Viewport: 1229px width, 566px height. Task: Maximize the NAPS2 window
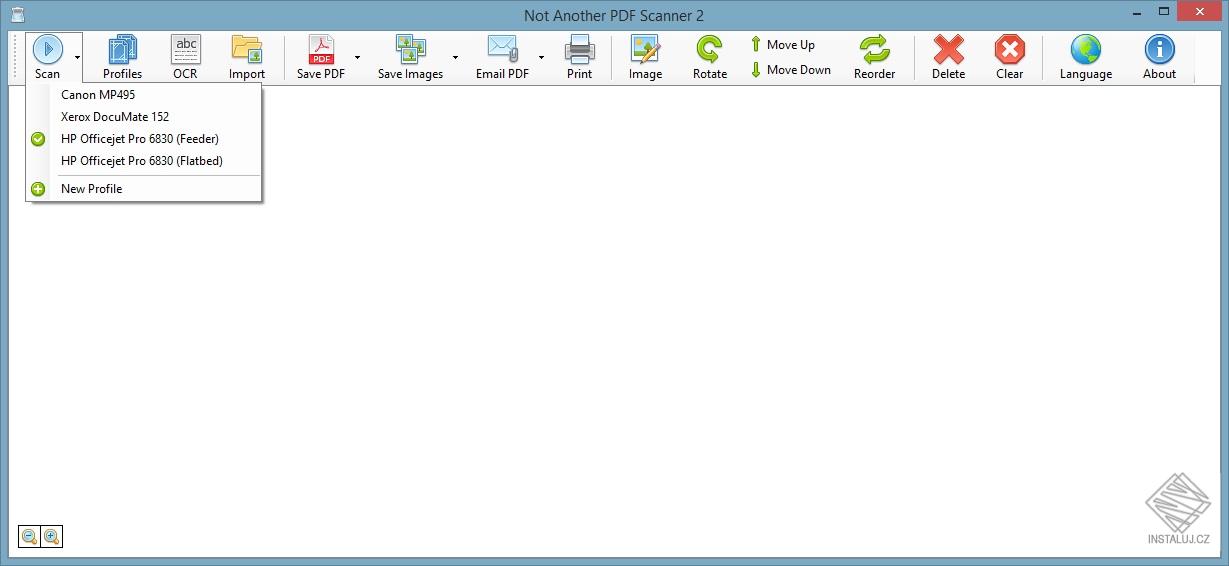click(1164, 12)
